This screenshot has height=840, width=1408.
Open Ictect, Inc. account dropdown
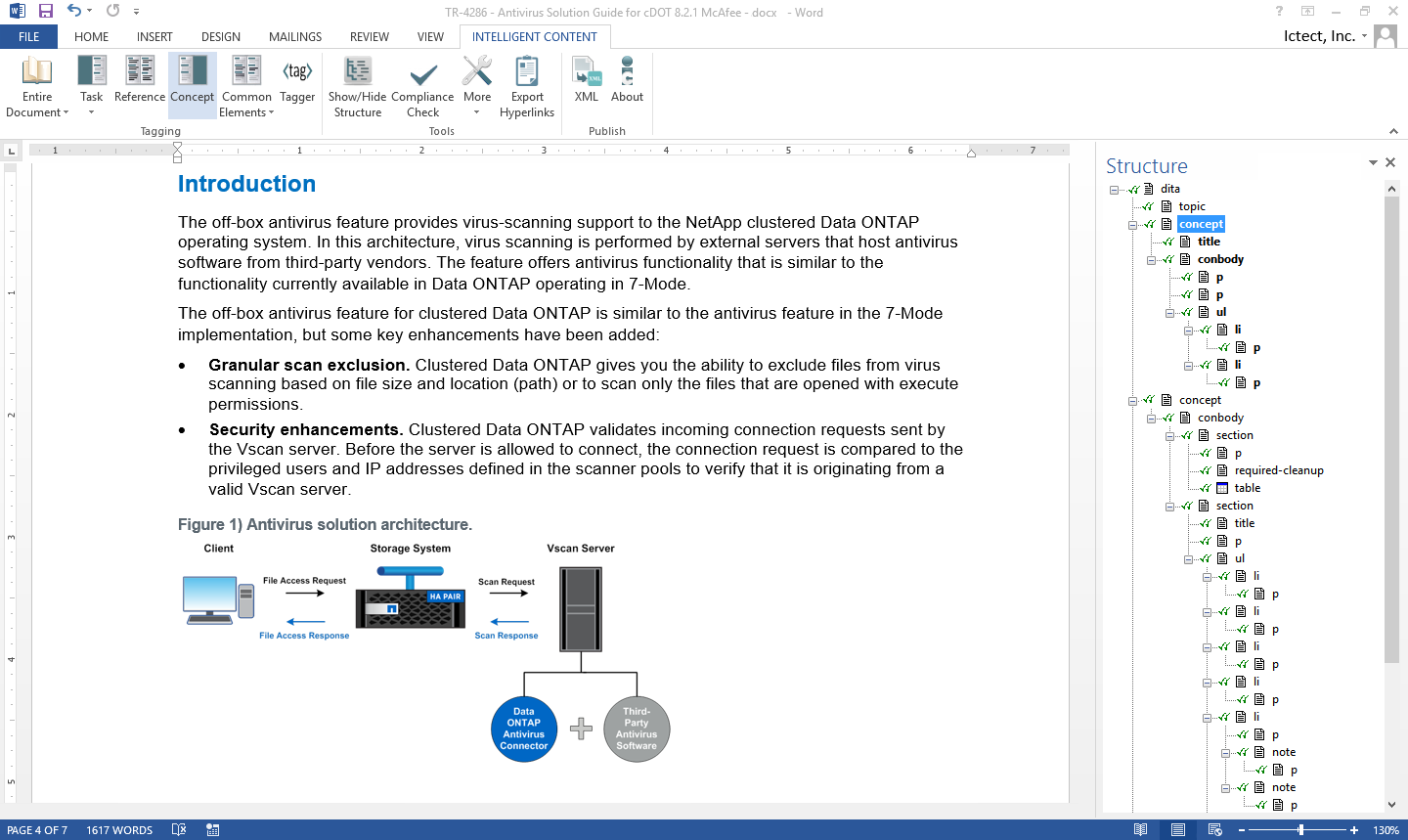[x=1364, y=36]
